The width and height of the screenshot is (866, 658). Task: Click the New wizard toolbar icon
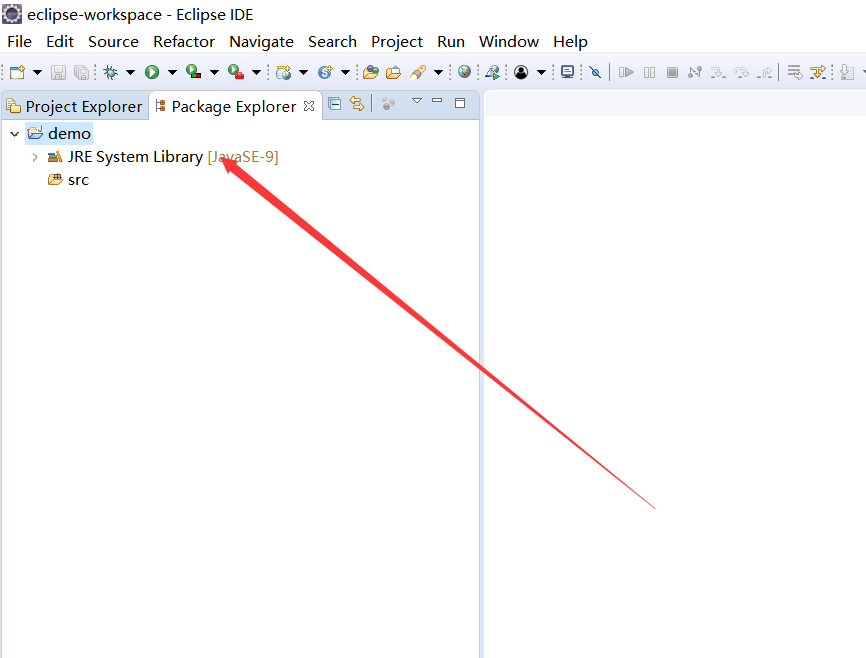click(17, 72)
